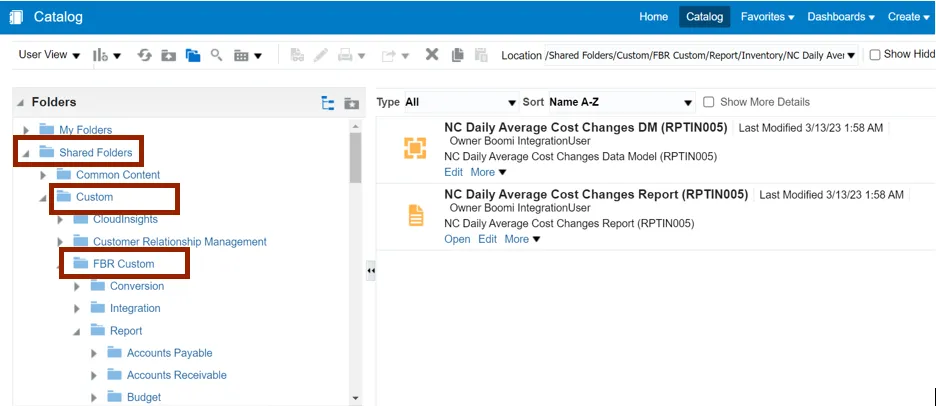
Task: Click the Copy icon in the toolbar
Action: tap(457, 55)
